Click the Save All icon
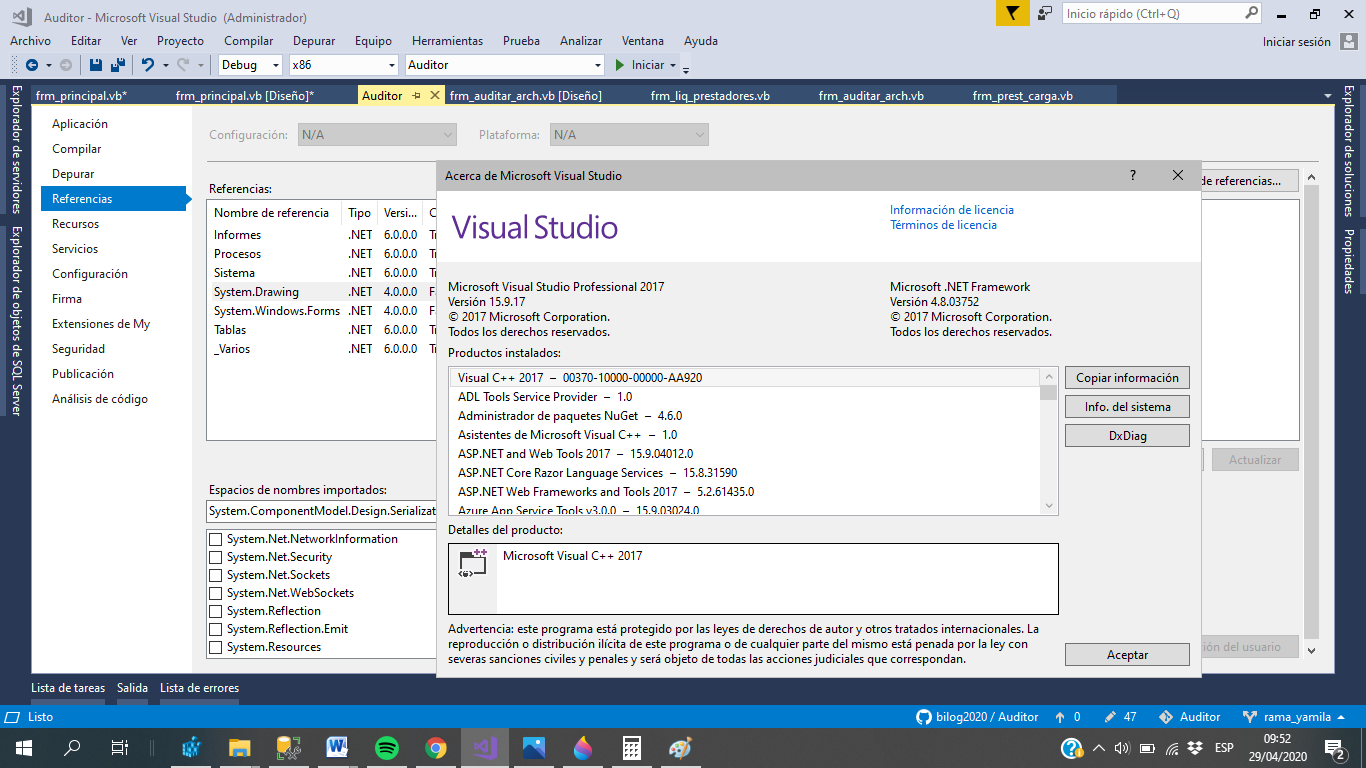The height and width of the screenshot is (768, 1366). point(118,65)
